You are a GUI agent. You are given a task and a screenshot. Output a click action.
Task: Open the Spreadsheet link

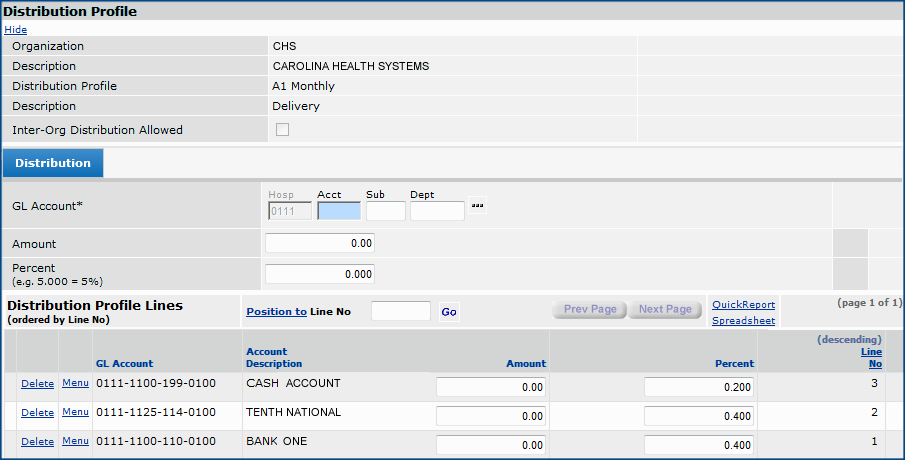[x=743, y=321]
